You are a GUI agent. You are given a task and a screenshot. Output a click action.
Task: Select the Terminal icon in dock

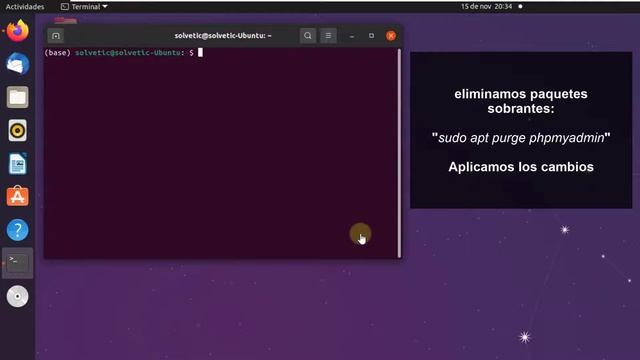[18, 263]
